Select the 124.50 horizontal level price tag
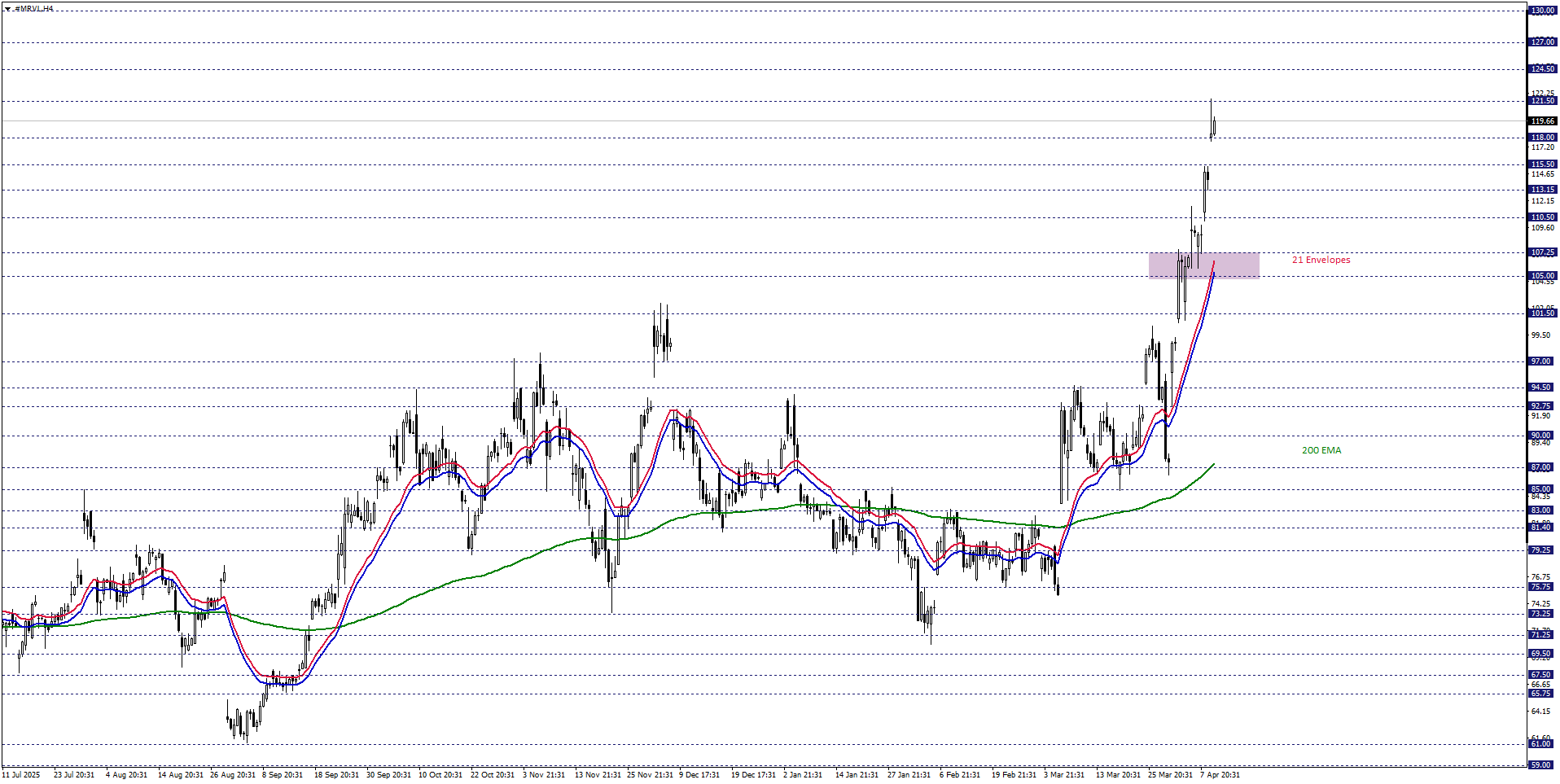 click(x=1542, y=69)
